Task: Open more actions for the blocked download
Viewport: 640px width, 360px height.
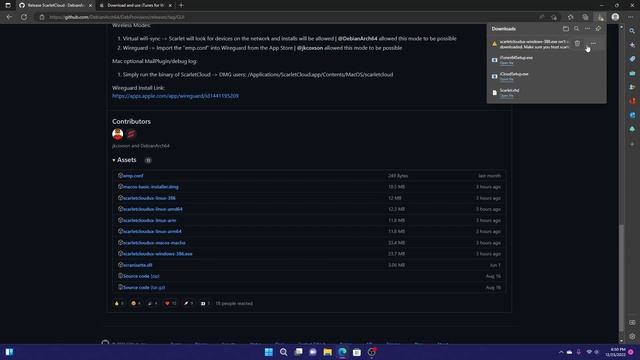Action: 593,43
